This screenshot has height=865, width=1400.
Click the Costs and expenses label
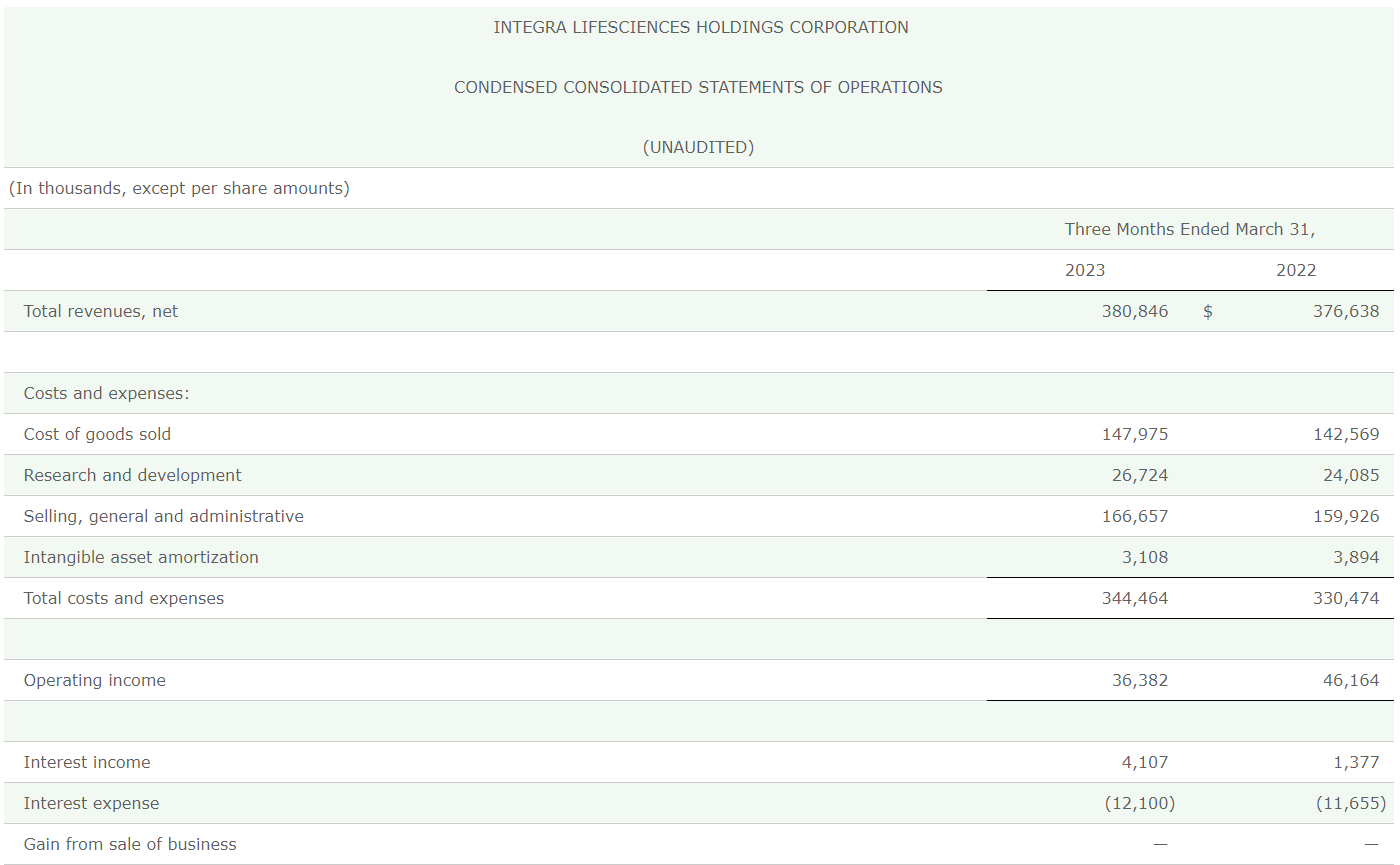coord(107,393)
